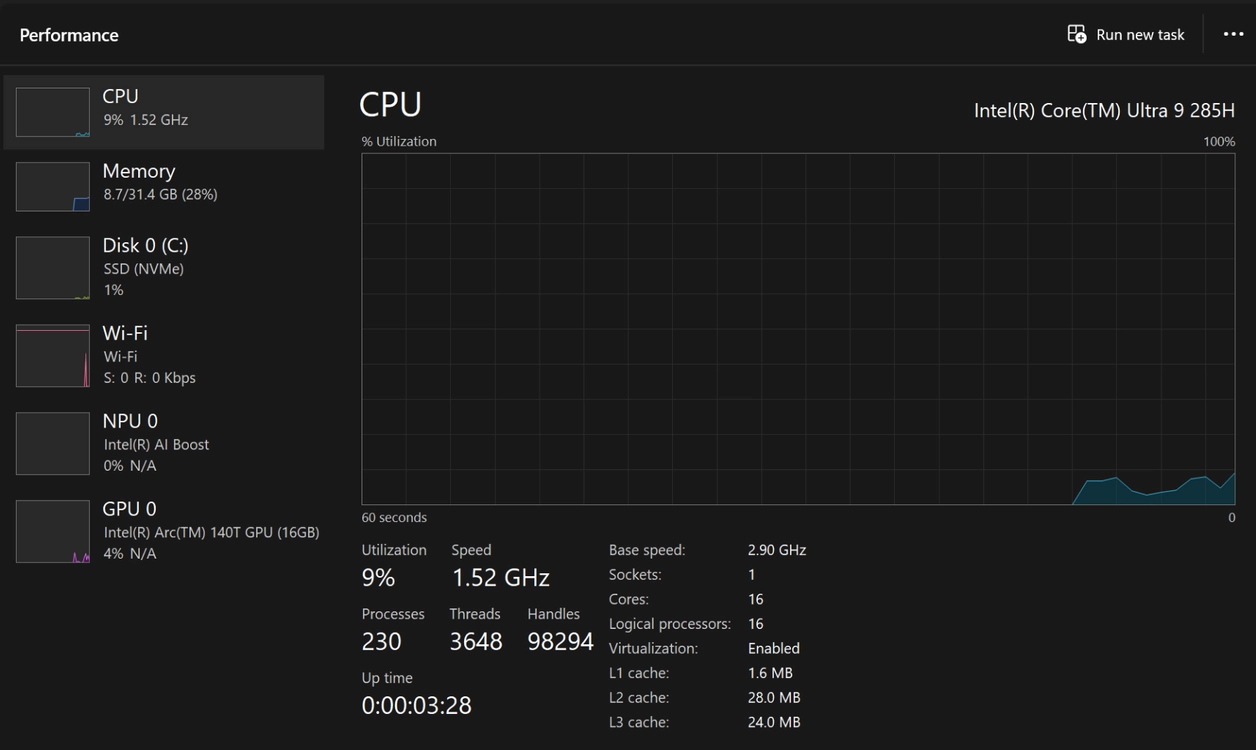This screenshot has width=1256, height=750.
Task: Click the Intel(R) Core(TM) Ultra 9 285H label
Action: 1104,111
